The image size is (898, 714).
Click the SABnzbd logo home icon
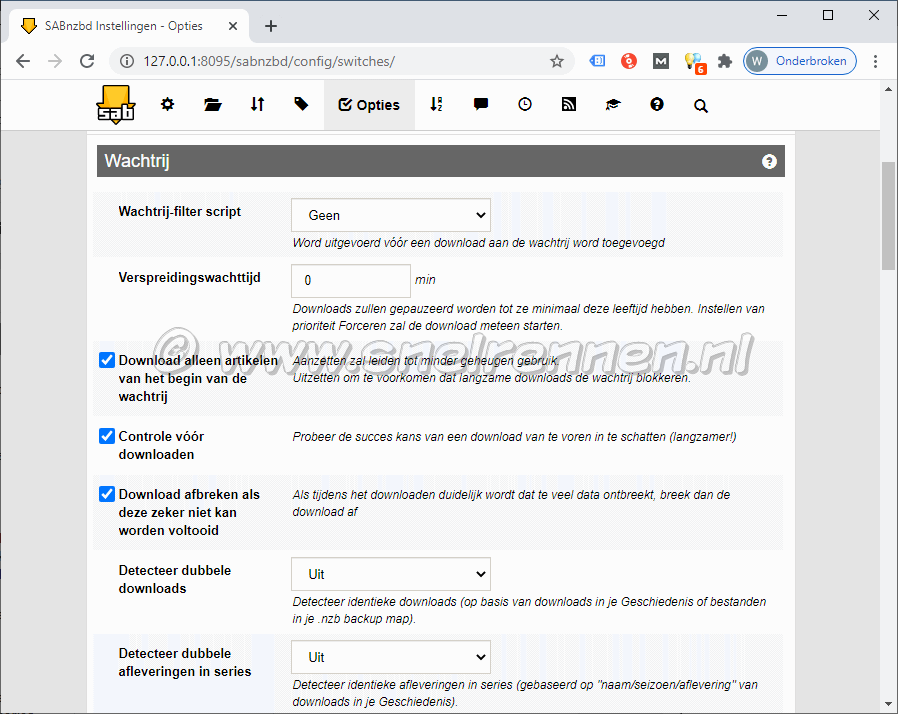point(116,105)
